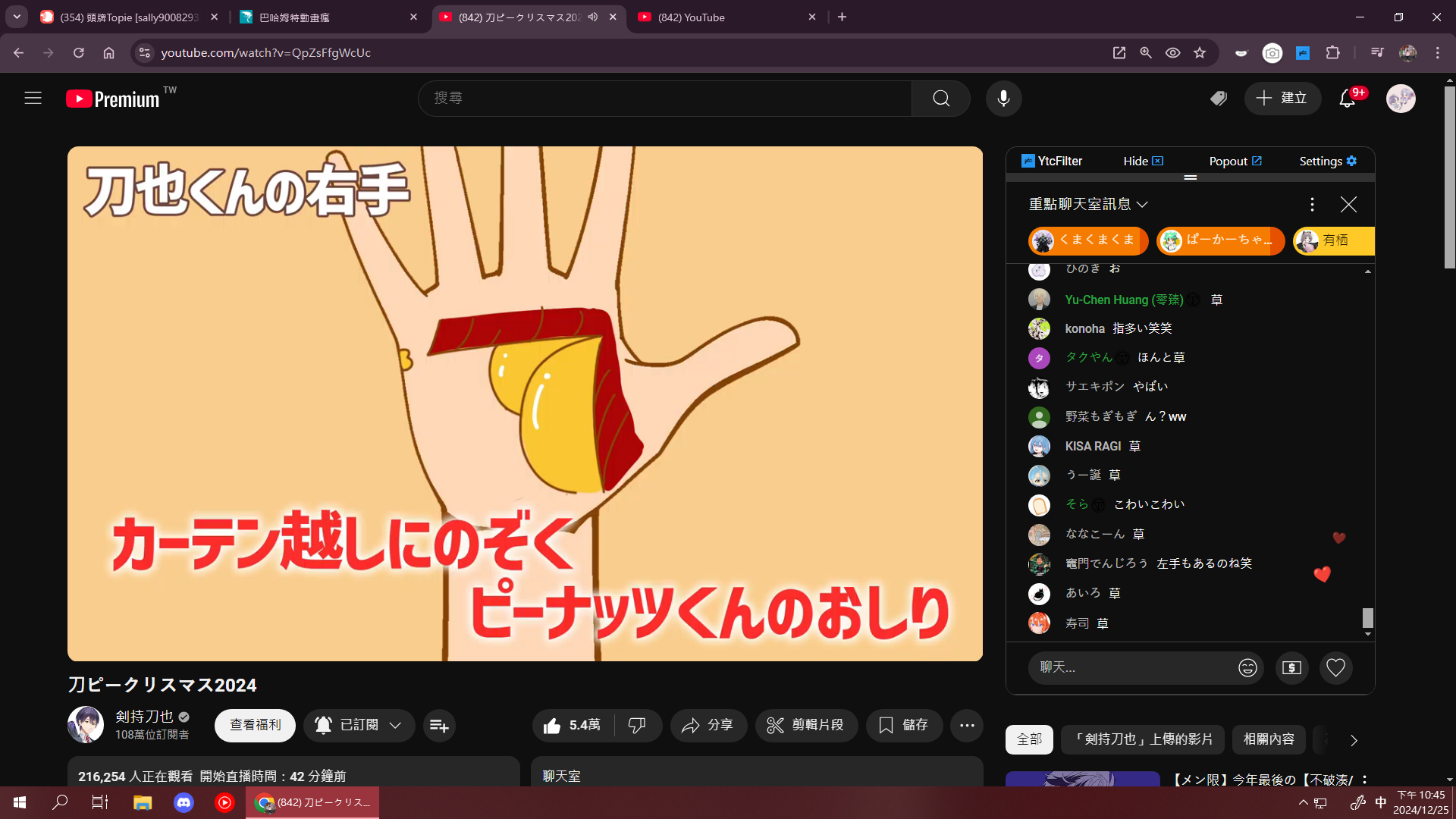Open ぱーかーちゃ pinned Super Chat chip

[x=1220, y=240]
